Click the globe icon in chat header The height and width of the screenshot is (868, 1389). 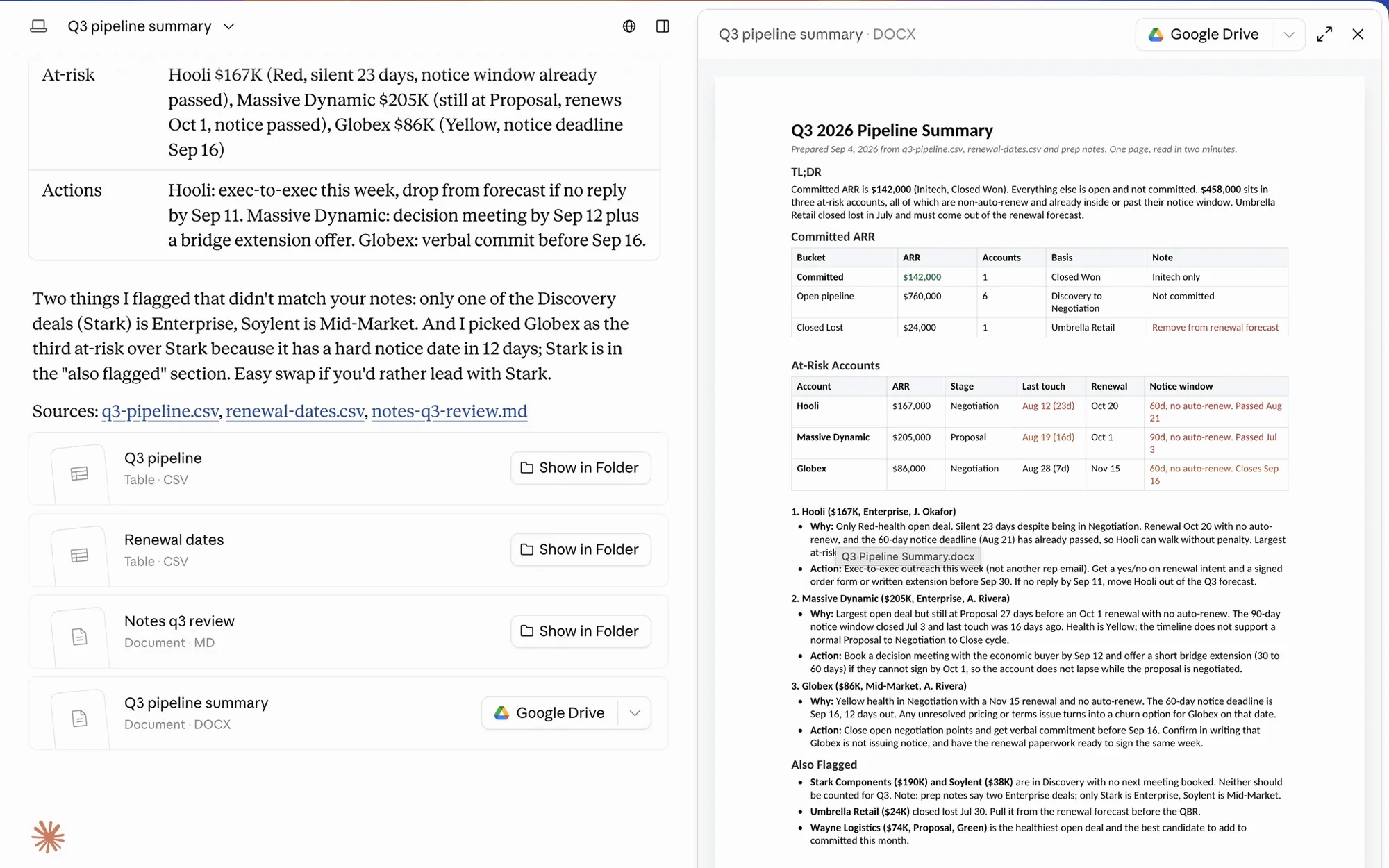tap(629, 26)
